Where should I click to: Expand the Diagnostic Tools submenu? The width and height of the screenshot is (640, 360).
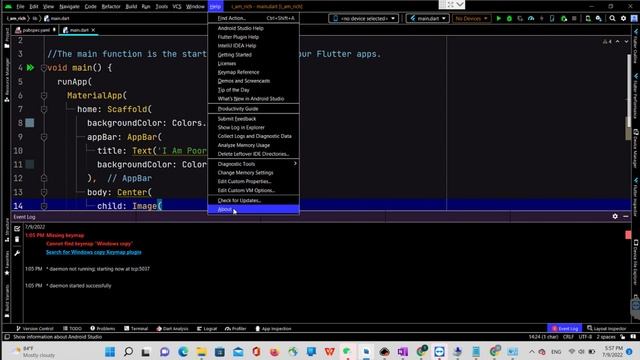click(253, 164)
